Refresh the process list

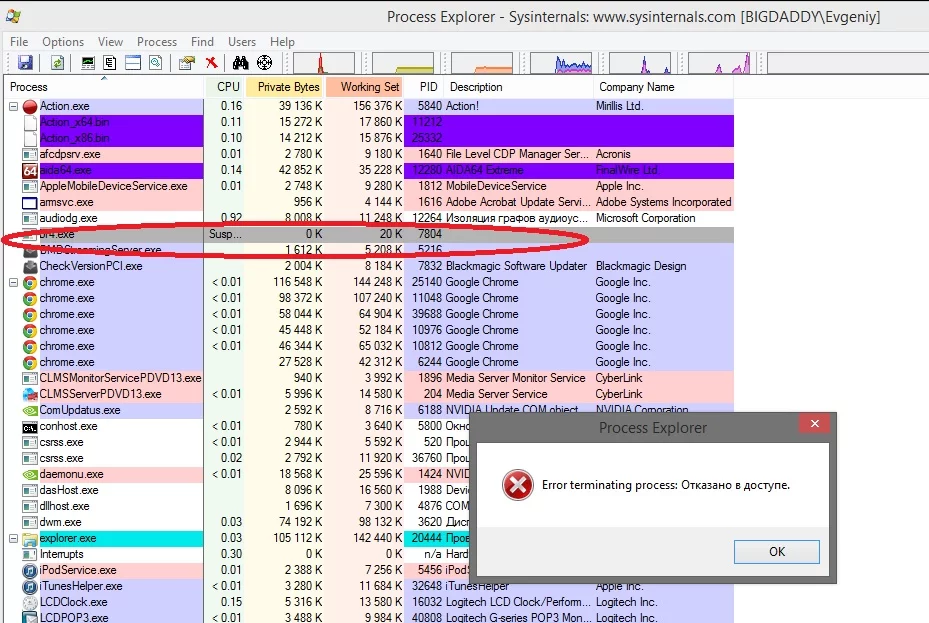click(x=58, y=62)
